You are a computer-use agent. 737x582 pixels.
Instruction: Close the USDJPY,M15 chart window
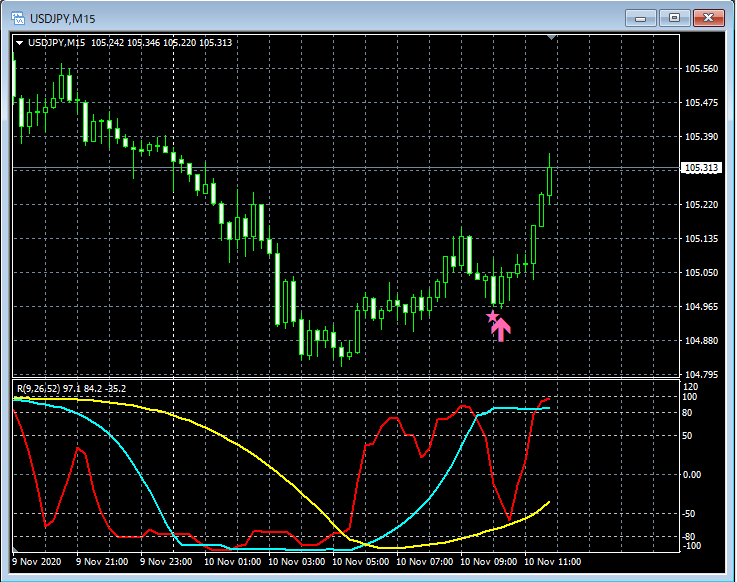(x=709, y=18)
